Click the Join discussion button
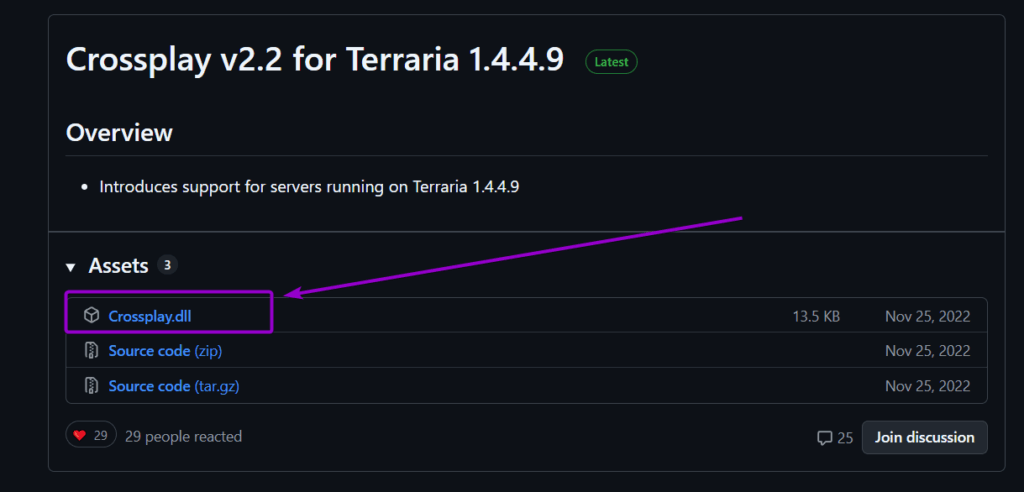Screen dimensions: 1024x492 [x=924, y=437]
